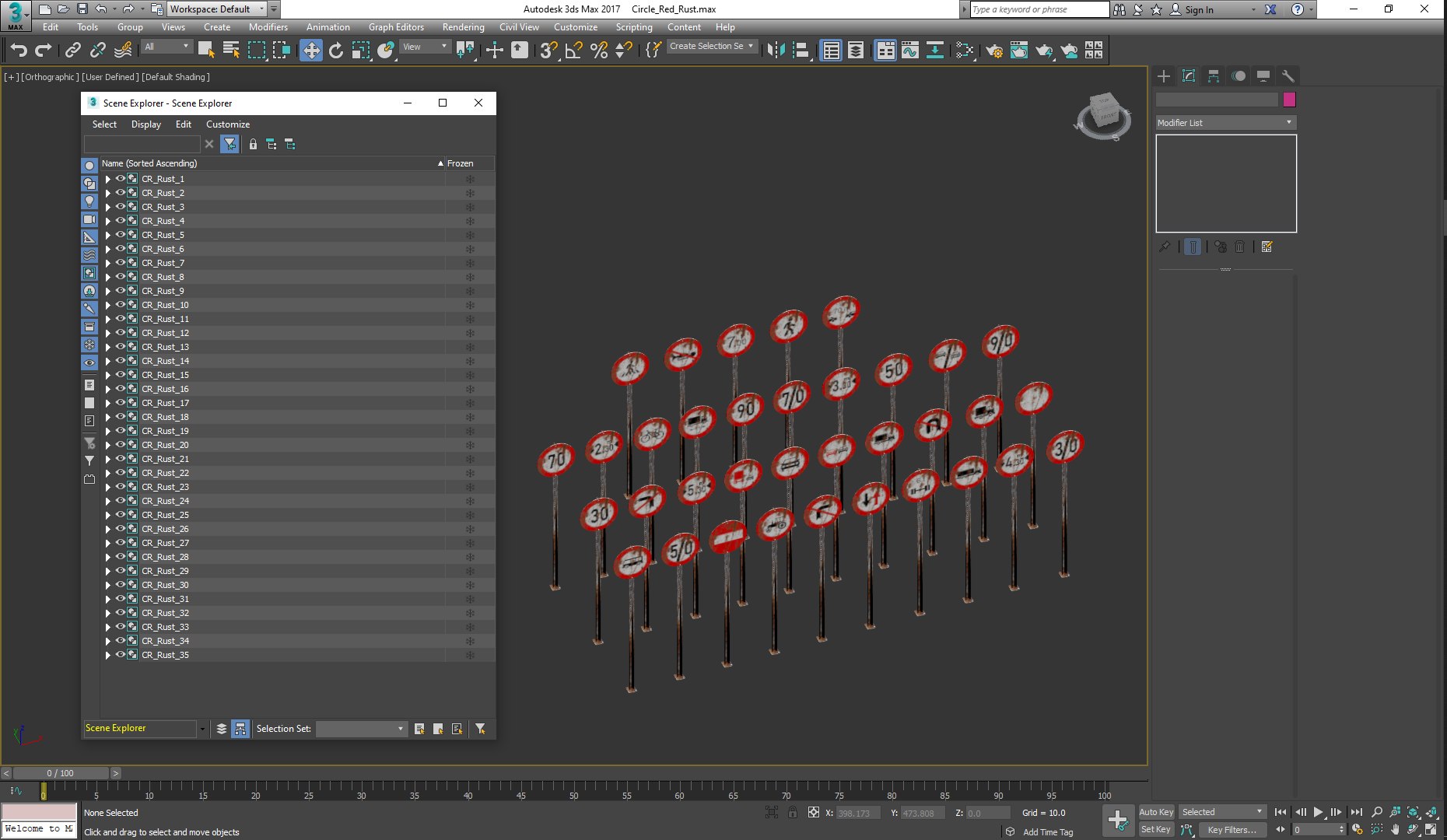This screenshot has width=1447, height=840.
Task: Open the Curve Editor toolbar icon
Action: pos(910,51)
